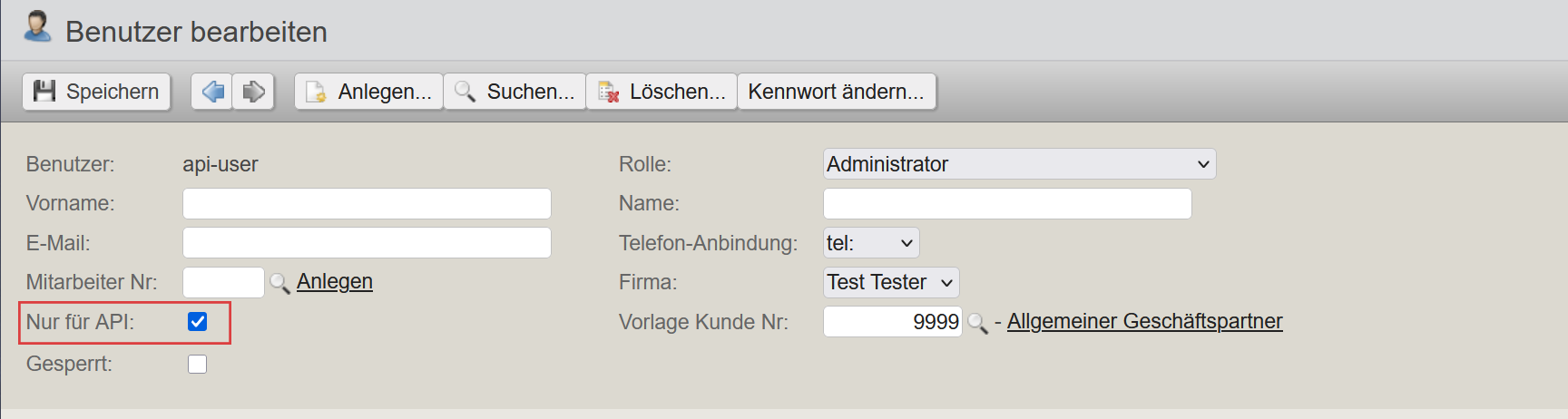
Task: Open Kennwort ändern... dialog
Action: point(836,92)
